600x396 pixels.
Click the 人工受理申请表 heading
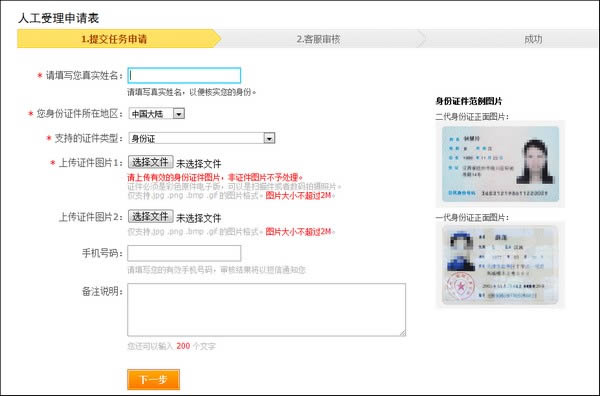click(x=59, y=18)
